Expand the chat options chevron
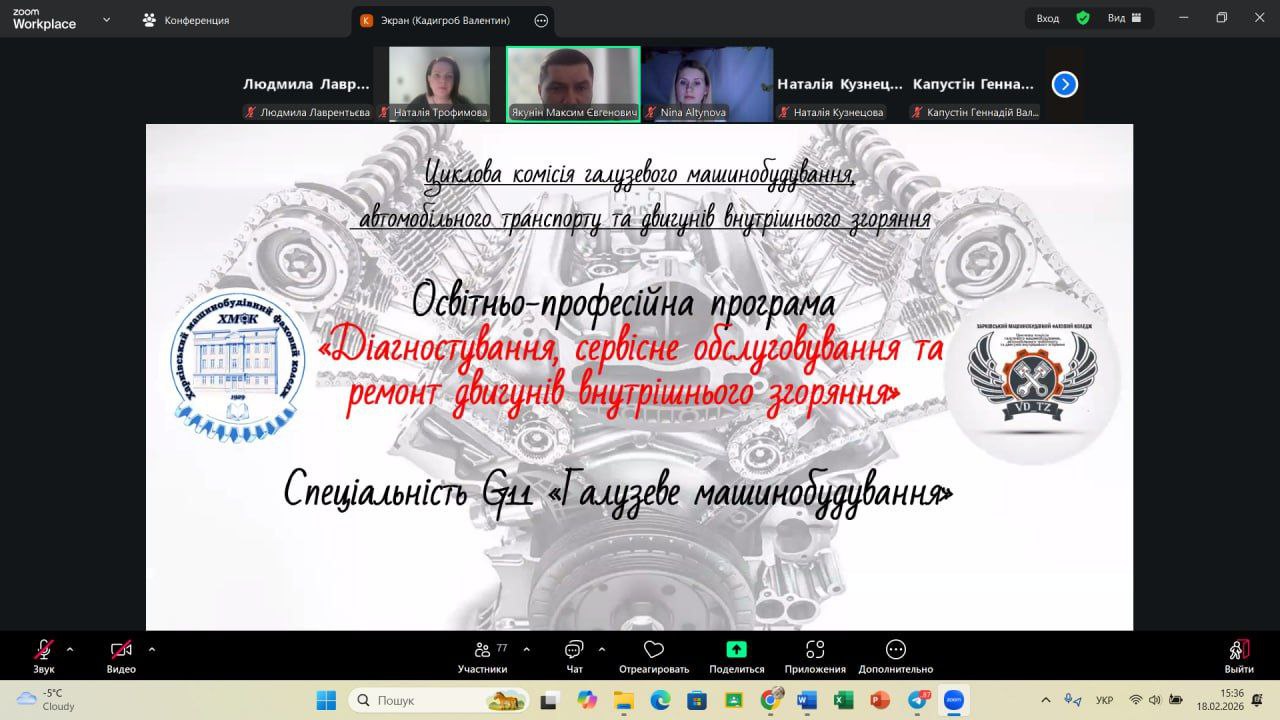Image resolution: width=1280 pixels, height=720 pixels. pyautogui.click(x=601, y=649)
